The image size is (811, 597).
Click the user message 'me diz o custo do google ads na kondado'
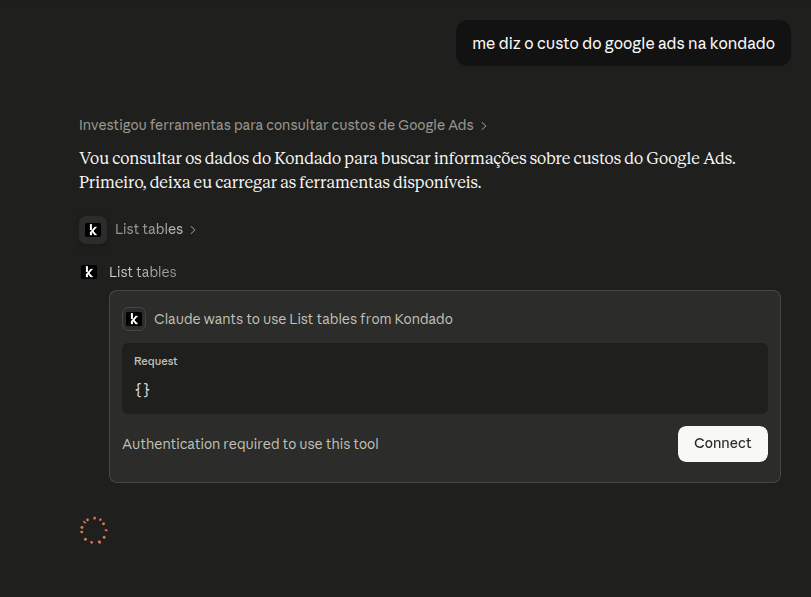click(x=623, y=43)
